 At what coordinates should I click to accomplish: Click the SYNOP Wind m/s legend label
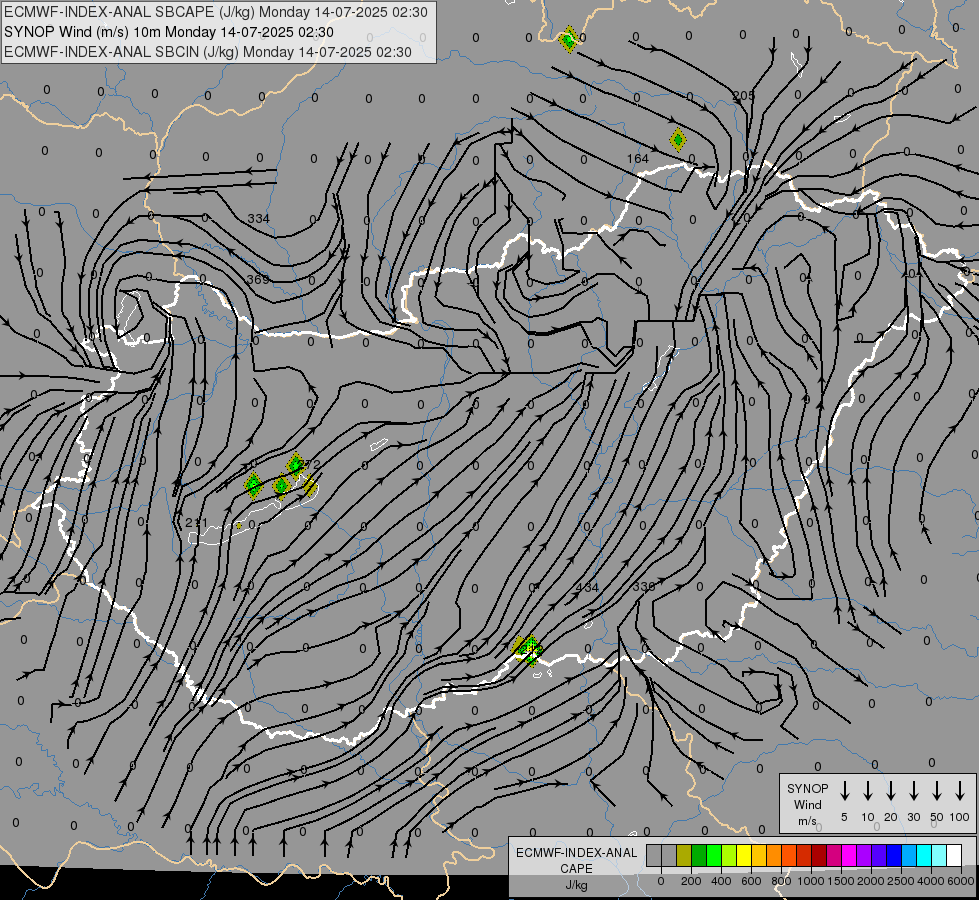807,804
